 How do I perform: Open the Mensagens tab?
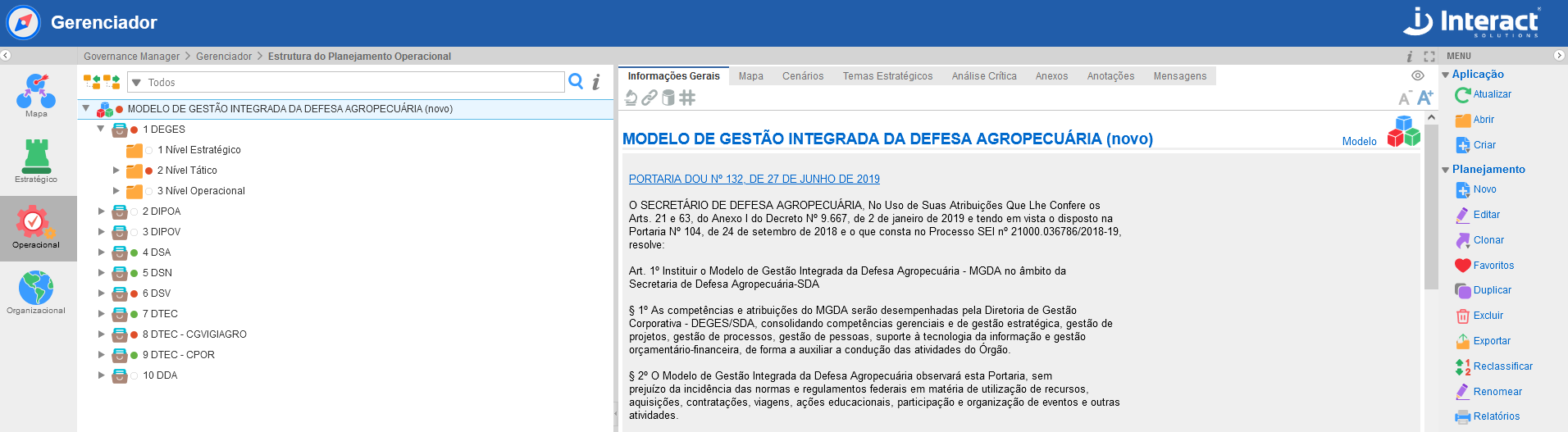point(1180,76)
